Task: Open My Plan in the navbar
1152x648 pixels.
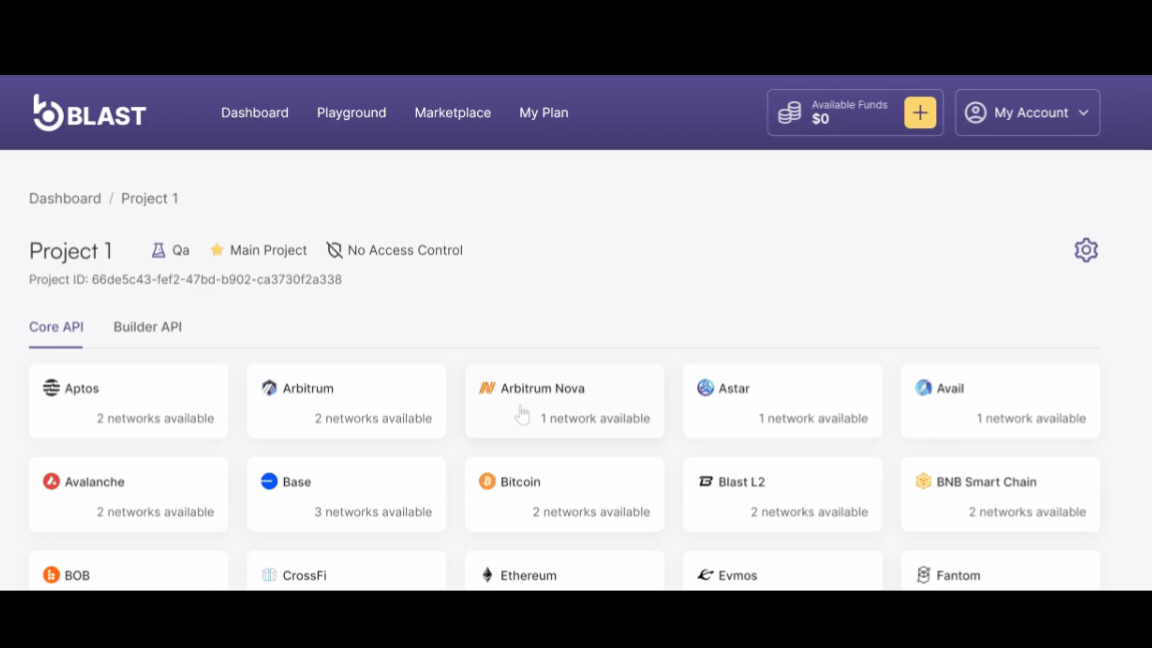Action: [x=544, y=112]
